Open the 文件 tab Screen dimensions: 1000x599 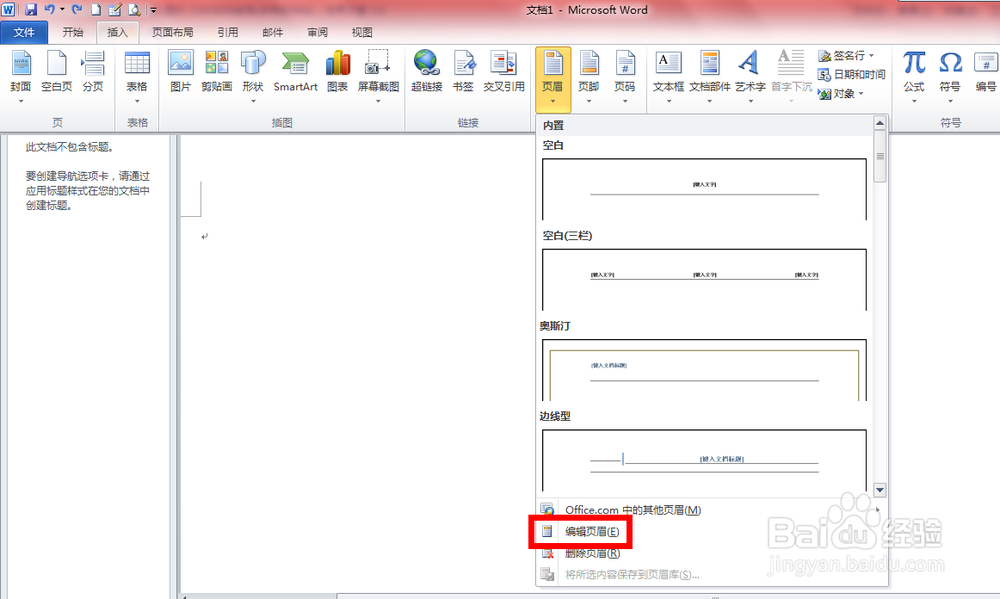(x=24, y=33)
